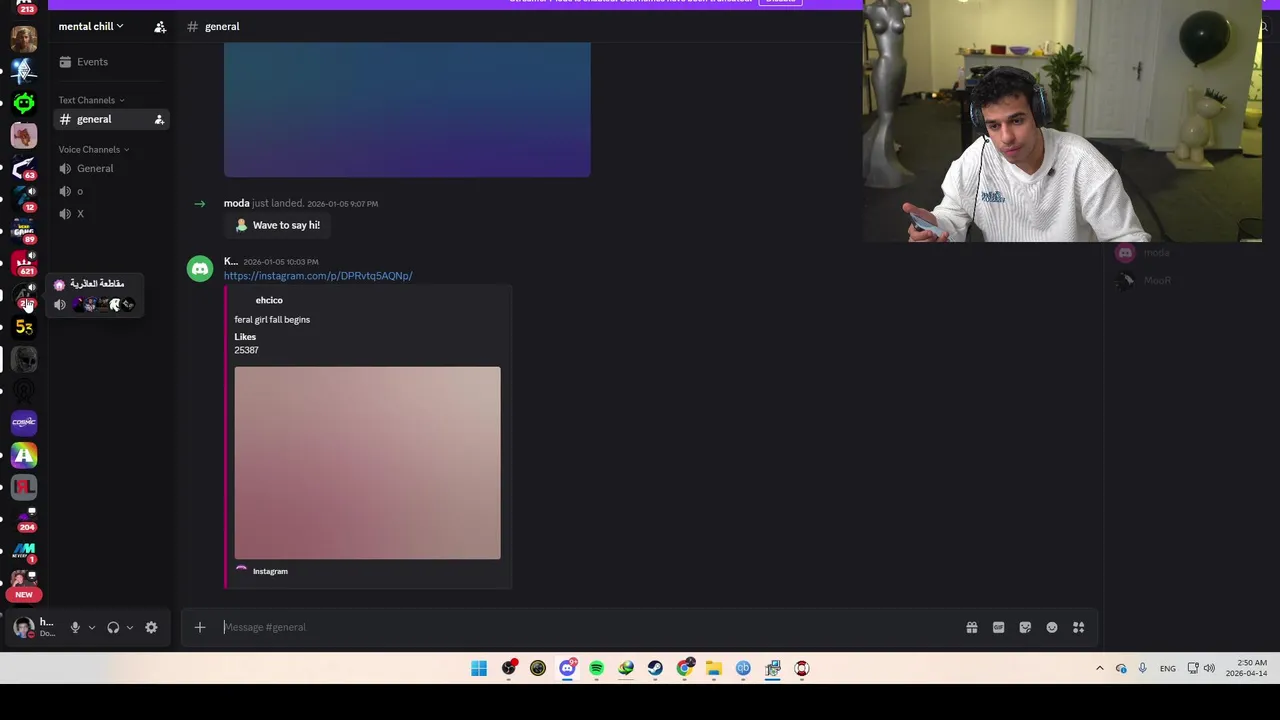The width and height of the screenshot is (1280, 720).
Task: Open Windows Start menu
Action: 479,668
